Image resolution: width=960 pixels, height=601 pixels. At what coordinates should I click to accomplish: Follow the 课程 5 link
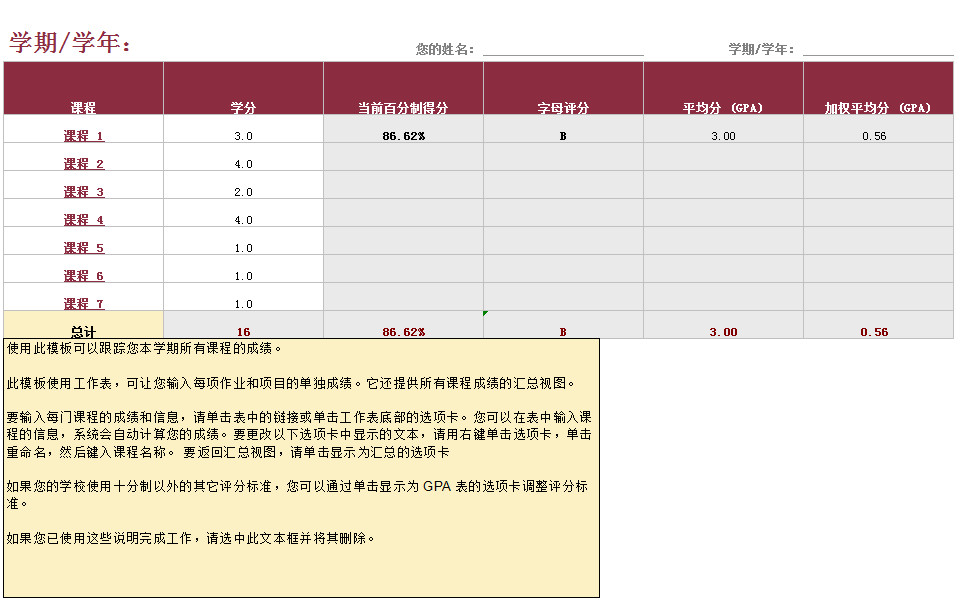(x=83, y=248)
